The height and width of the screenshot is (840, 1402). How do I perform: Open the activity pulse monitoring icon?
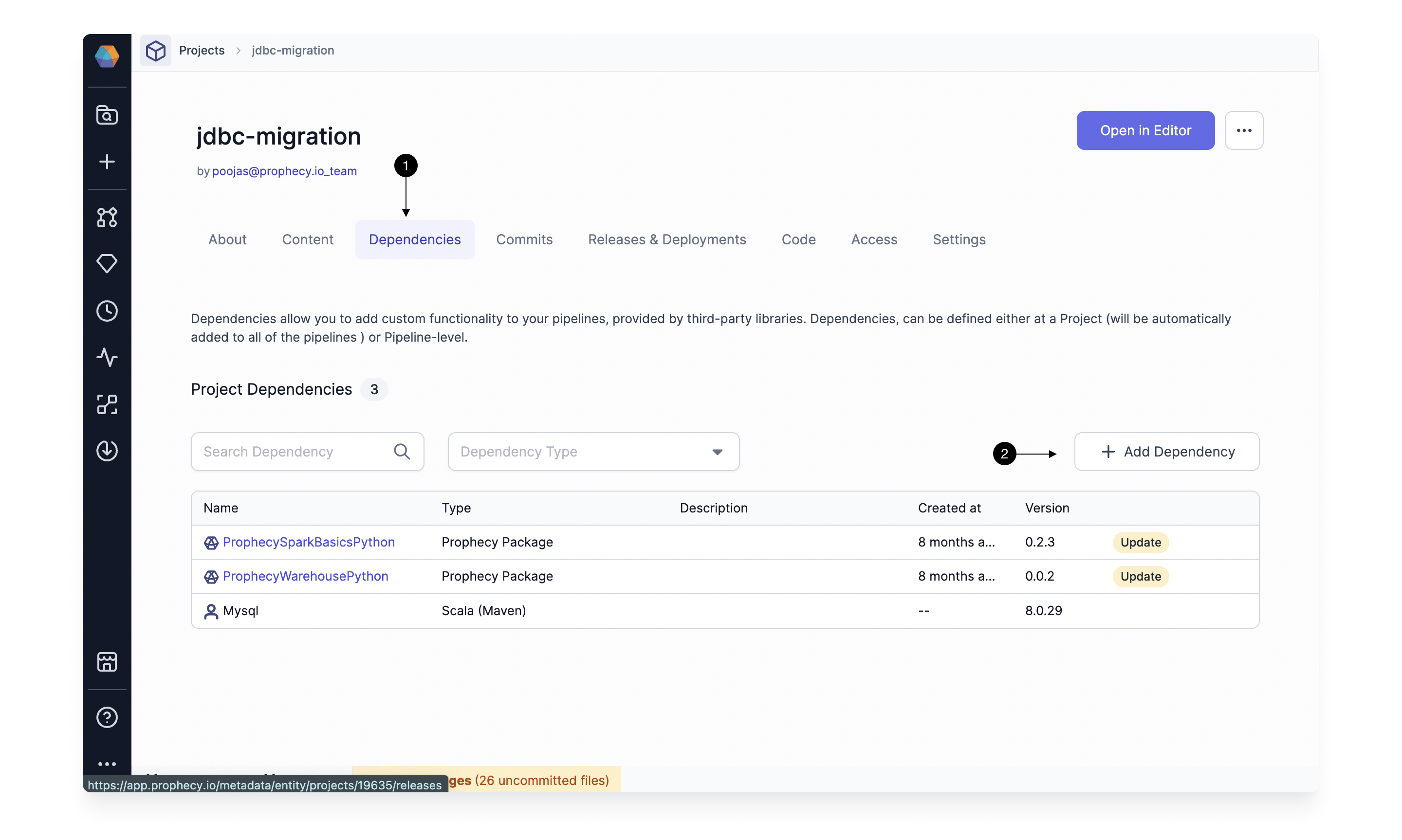(x=107, y=357)
